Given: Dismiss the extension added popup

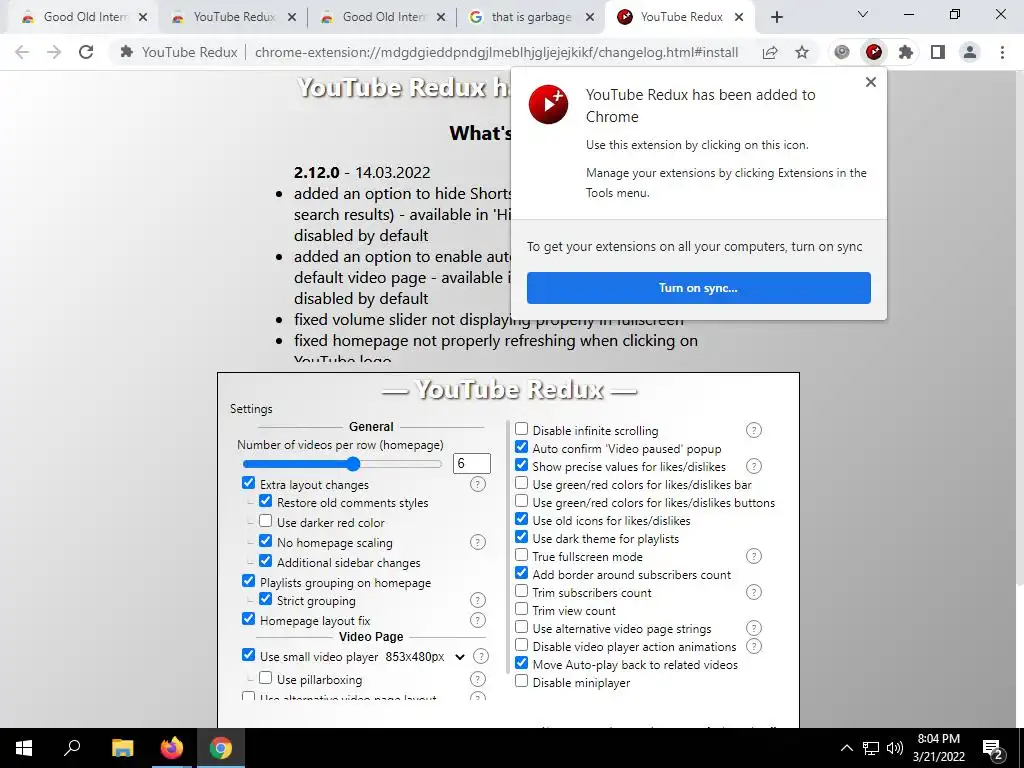Looking at the screenshot, I should 871,82.
